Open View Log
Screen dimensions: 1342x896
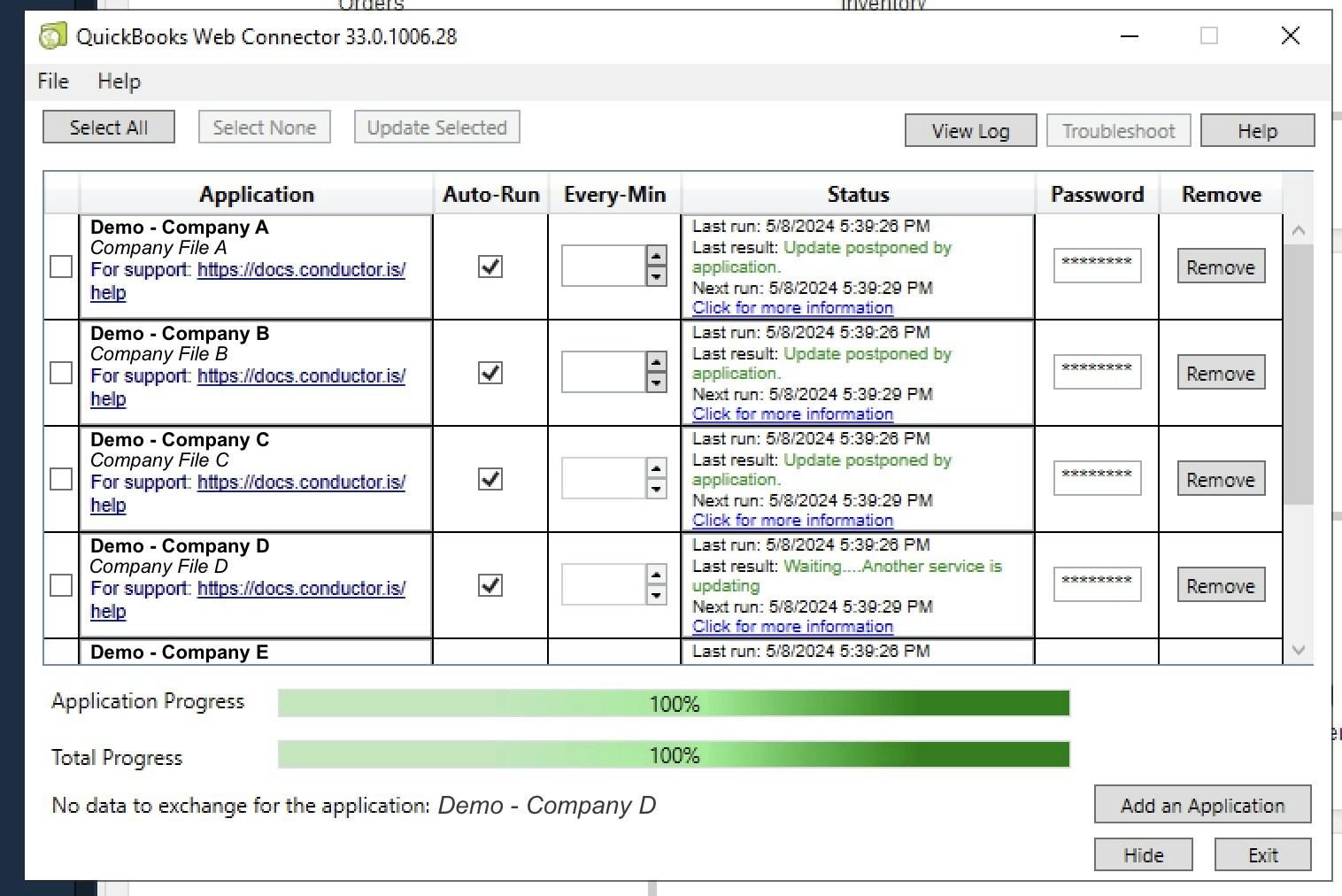(x=970, y=131)
